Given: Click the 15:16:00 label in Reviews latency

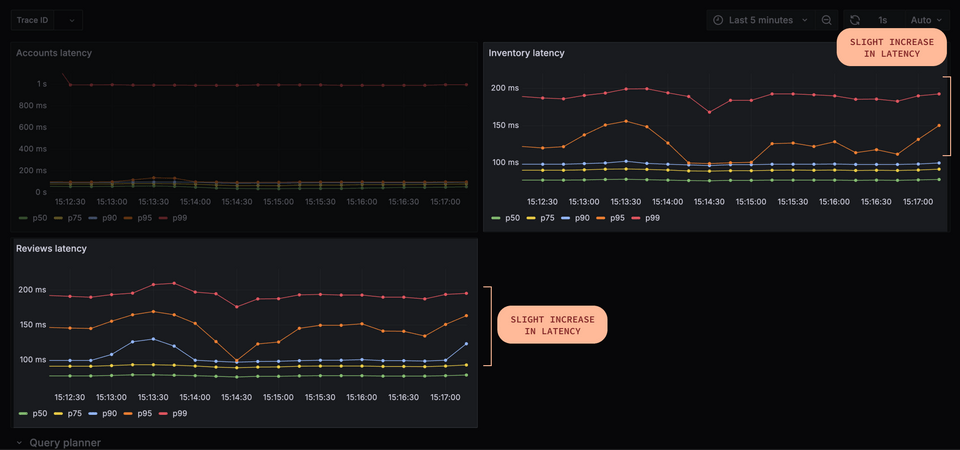Looking at the screenshot, I should tap(362, 397).
